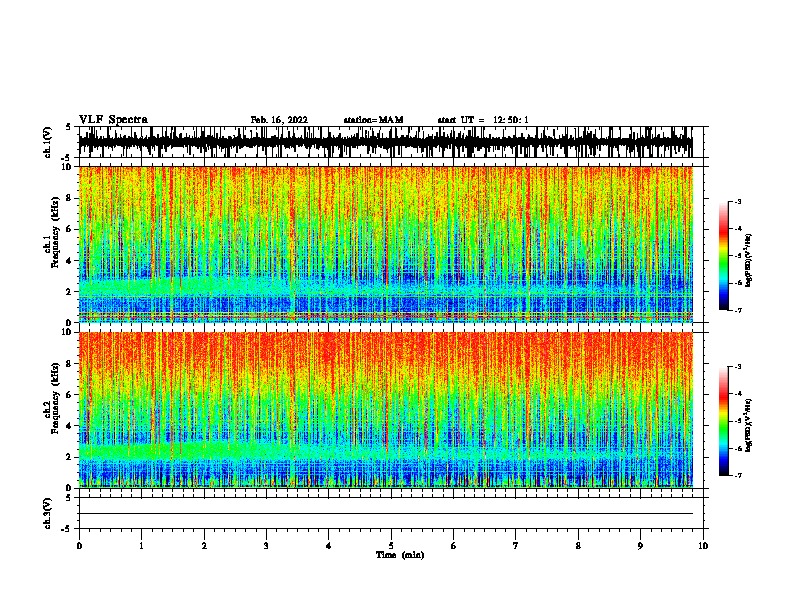Image resolution: width=792 pixels, height=612 pixels.
Task: Click the time axis tick label "3"
Action: (x=266, y=546)
